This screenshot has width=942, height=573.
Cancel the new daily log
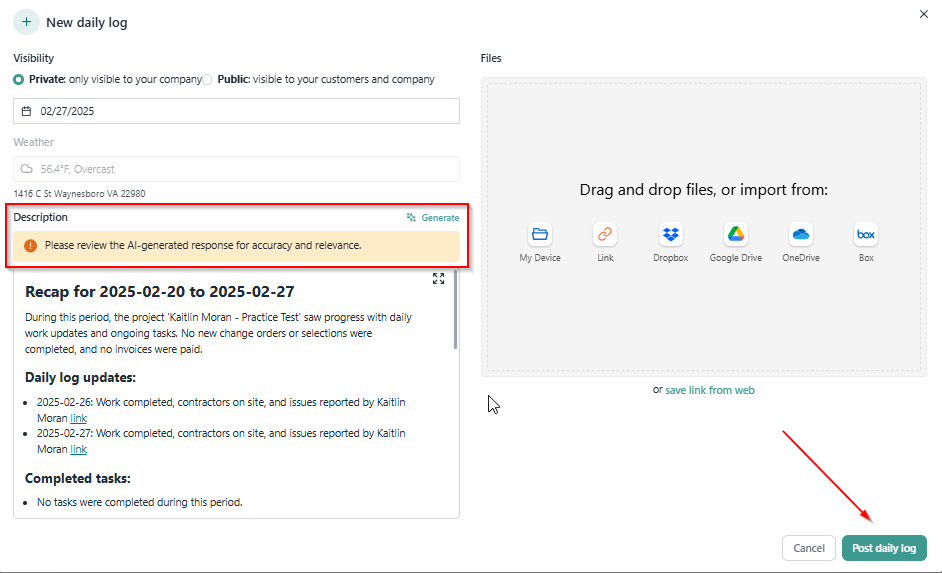tap(809, 548)
